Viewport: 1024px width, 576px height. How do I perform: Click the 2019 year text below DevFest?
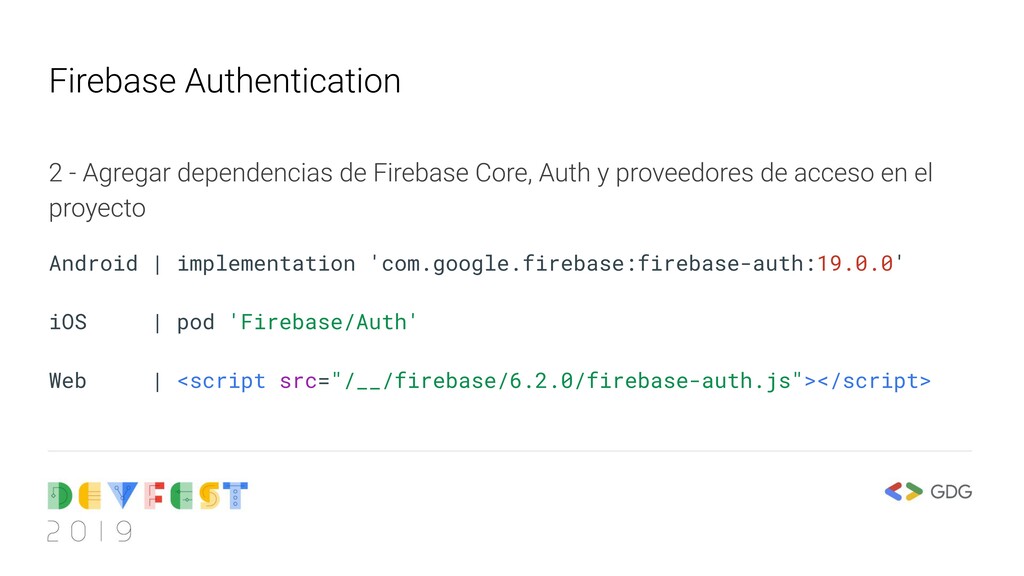(x=90, y=532)
